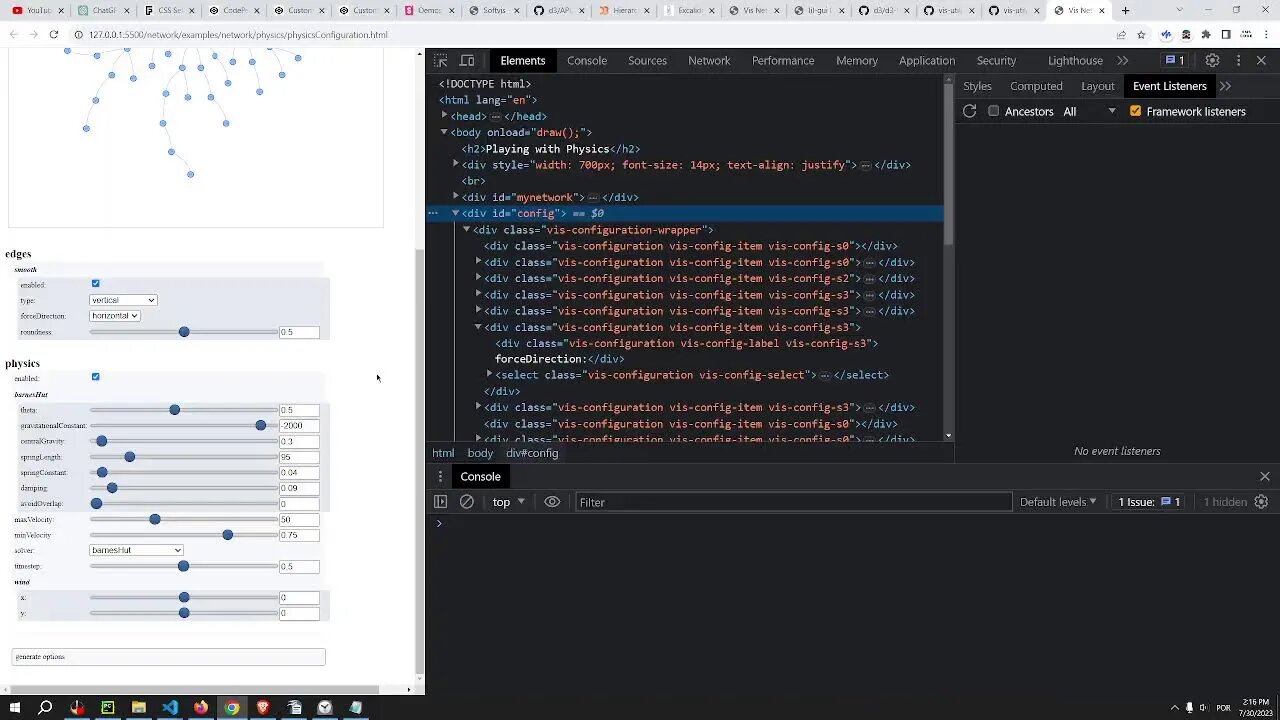Open the Windows Start menu
This screenshot has width=1280, height=720.
(15, 707)
